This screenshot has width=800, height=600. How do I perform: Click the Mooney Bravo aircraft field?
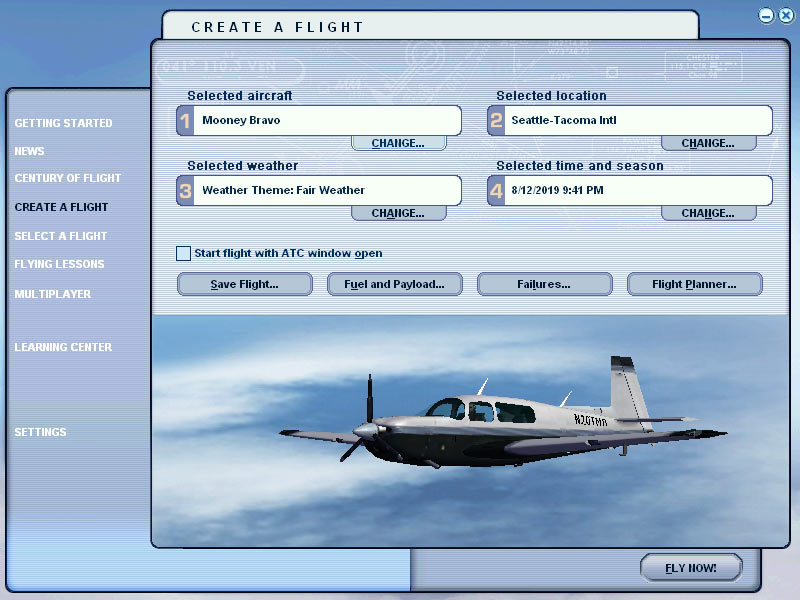319,120
